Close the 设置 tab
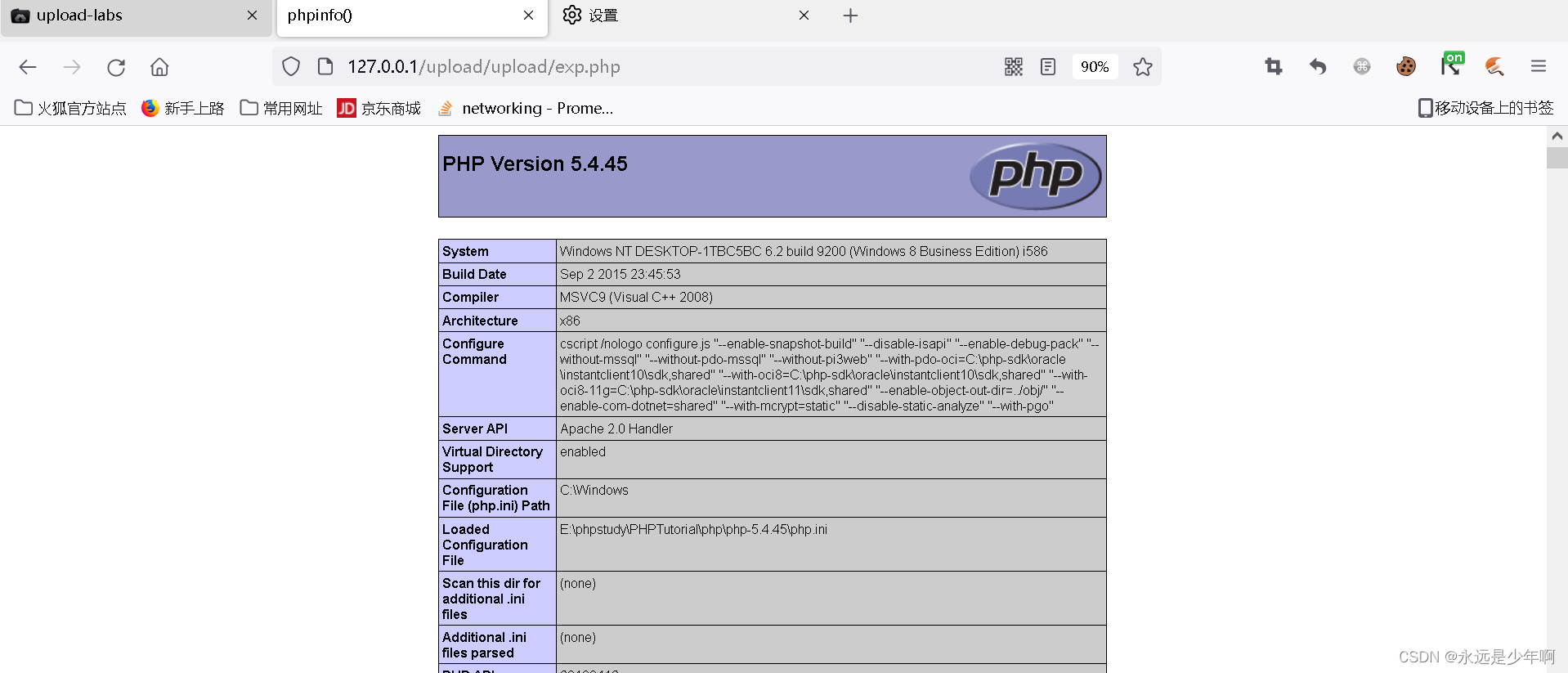The height and width of the screenshot is (673, 1568). 804,16
